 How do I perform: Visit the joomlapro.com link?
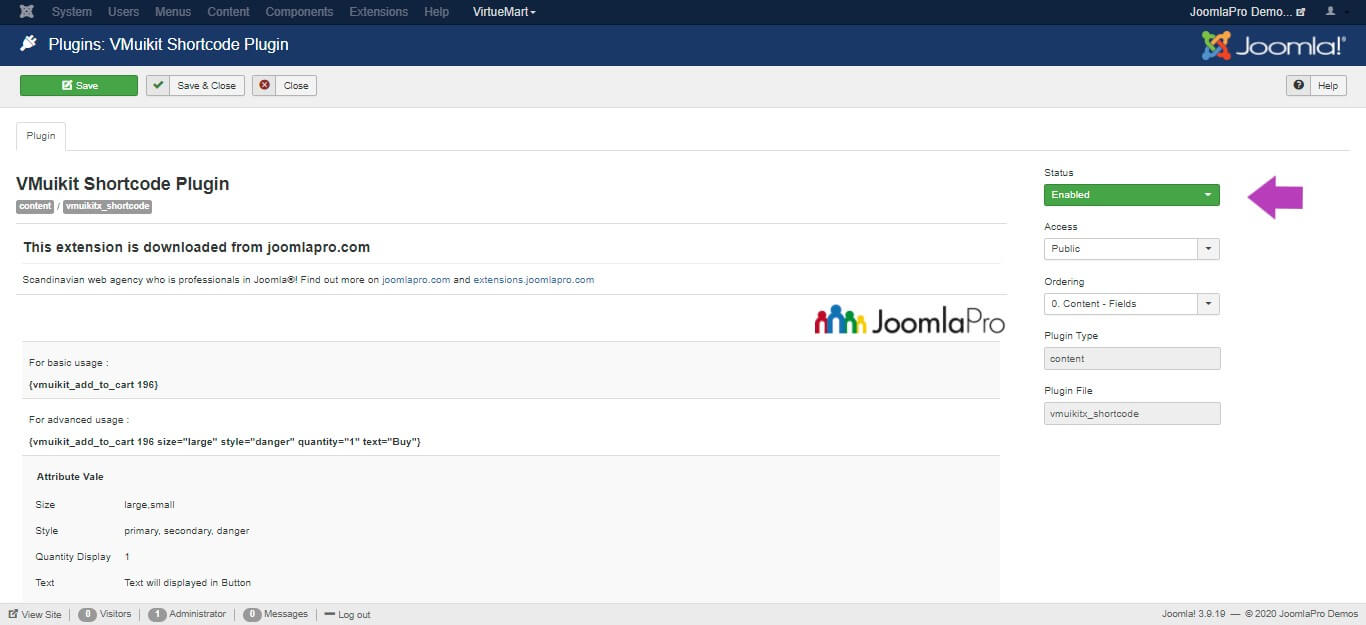[x=416, y=280]
